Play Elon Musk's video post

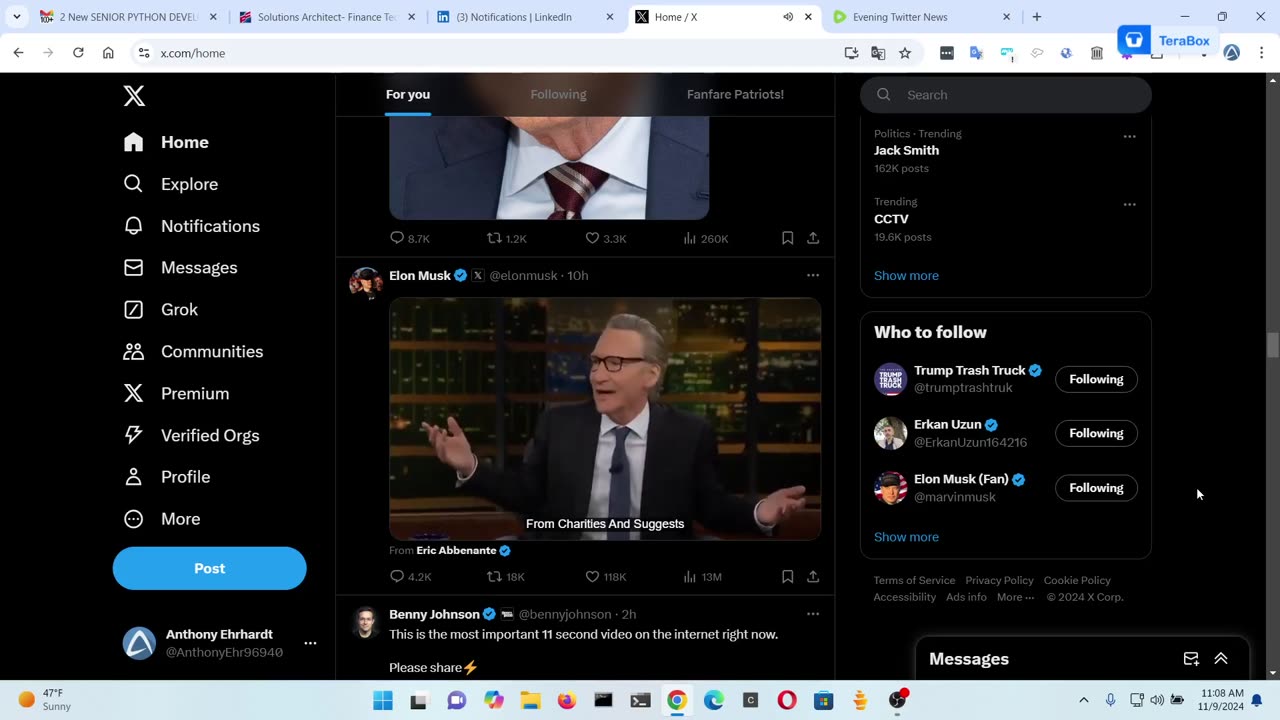[x=605, y=418]
